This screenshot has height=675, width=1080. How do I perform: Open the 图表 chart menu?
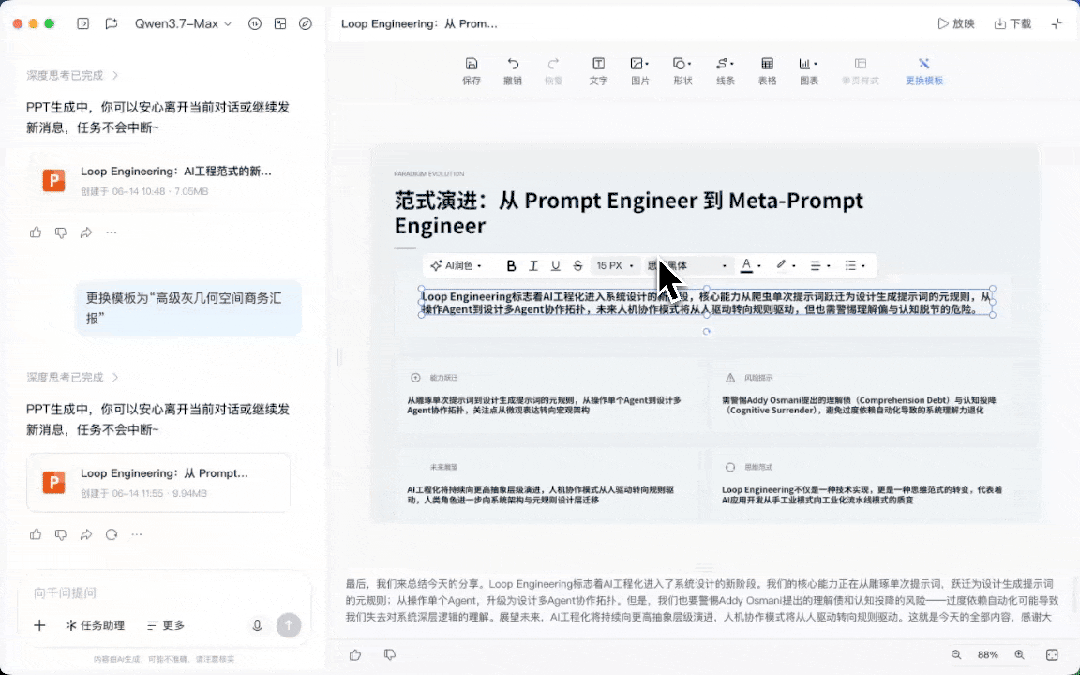point(809,70)
